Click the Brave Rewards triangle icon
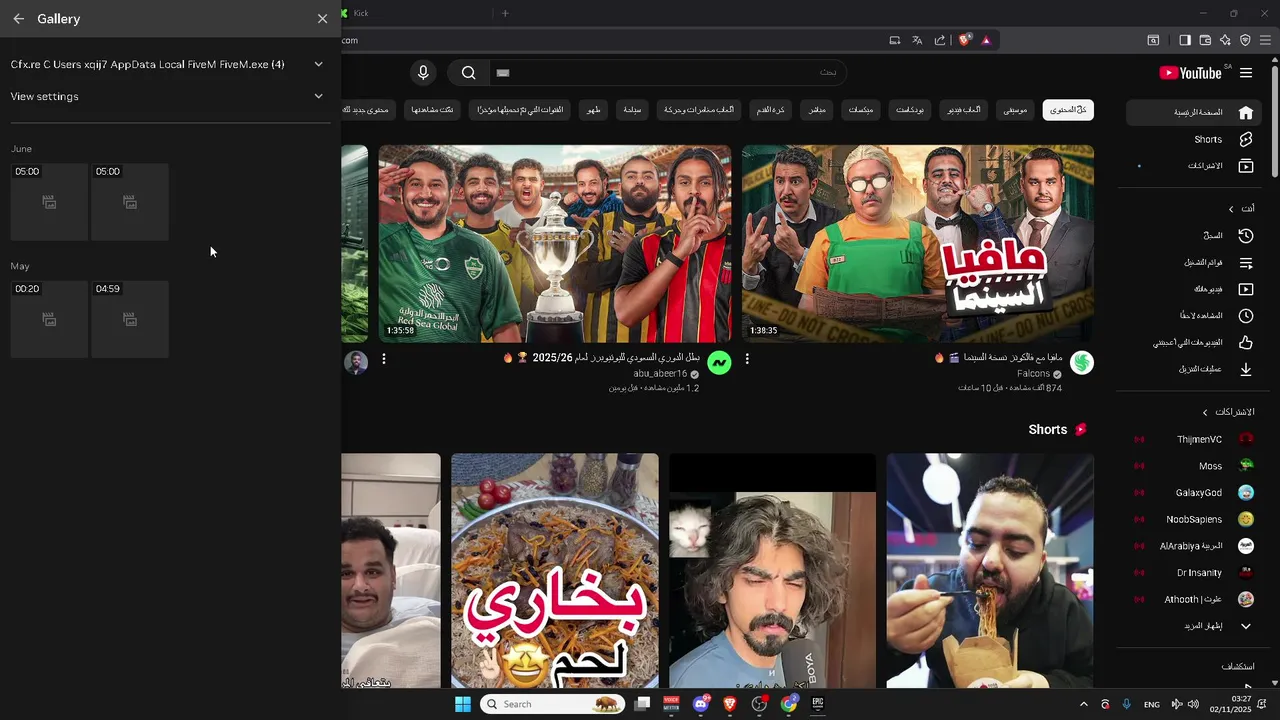This screenshot has height=720, width=1280. tap(986, 40)
